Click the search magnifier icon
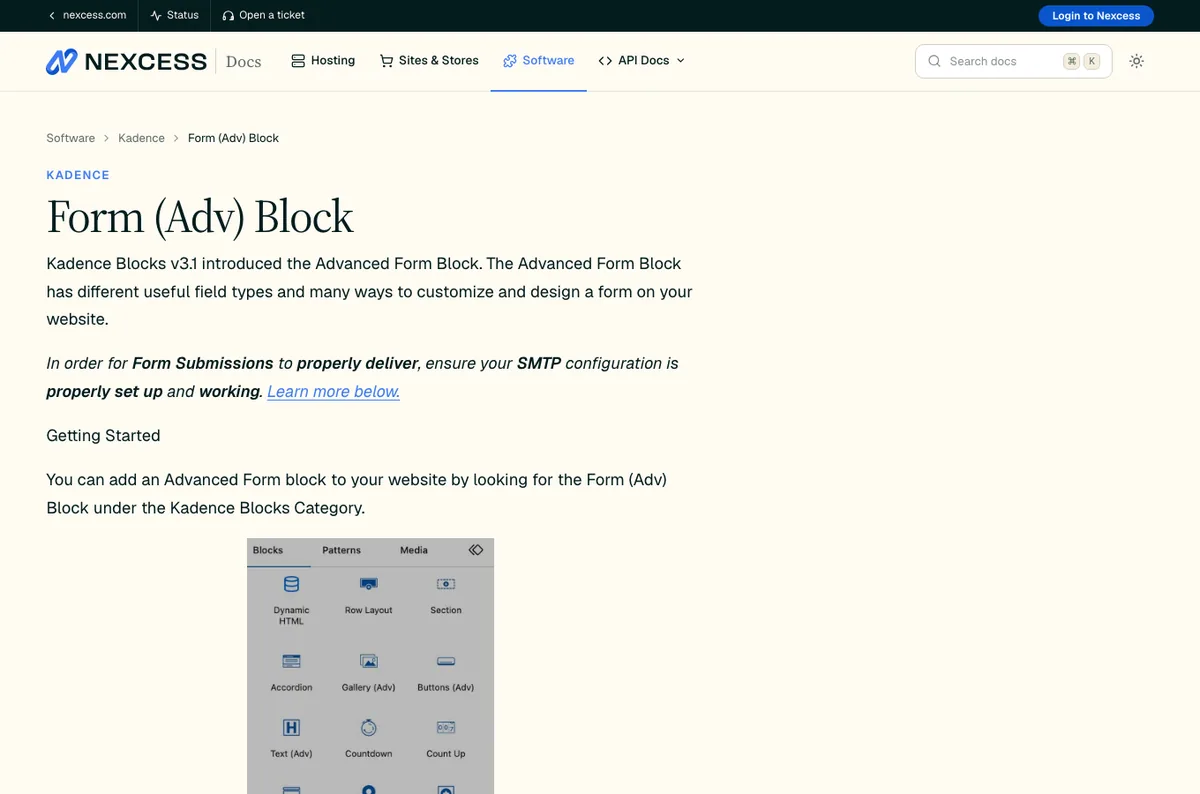 934,61
